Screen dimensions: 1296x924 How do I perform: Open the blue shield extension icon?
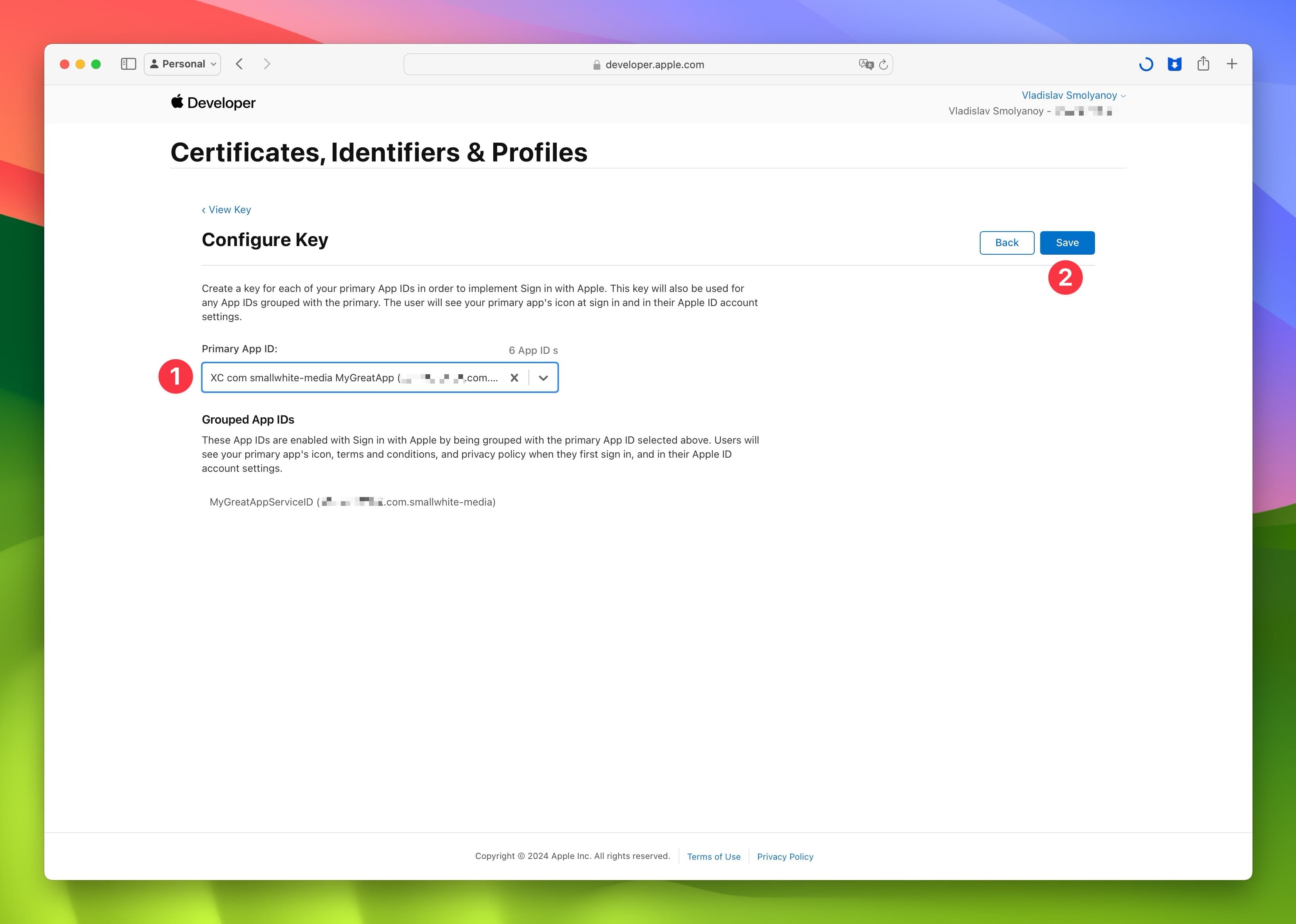coord(1174,64)
